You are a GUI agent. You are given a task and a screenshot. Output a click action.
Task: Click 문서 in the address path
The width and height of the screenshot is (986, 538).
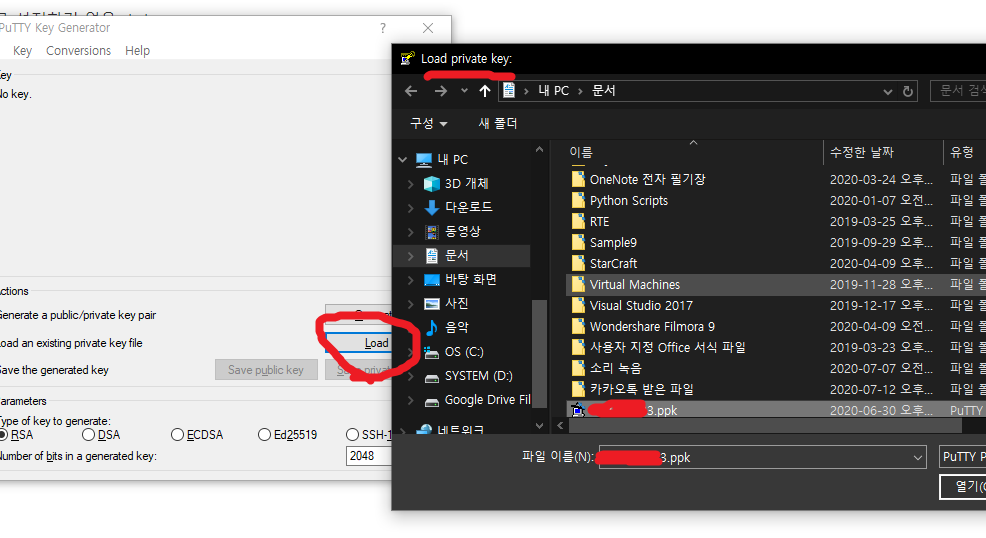[x=604, y=91]
